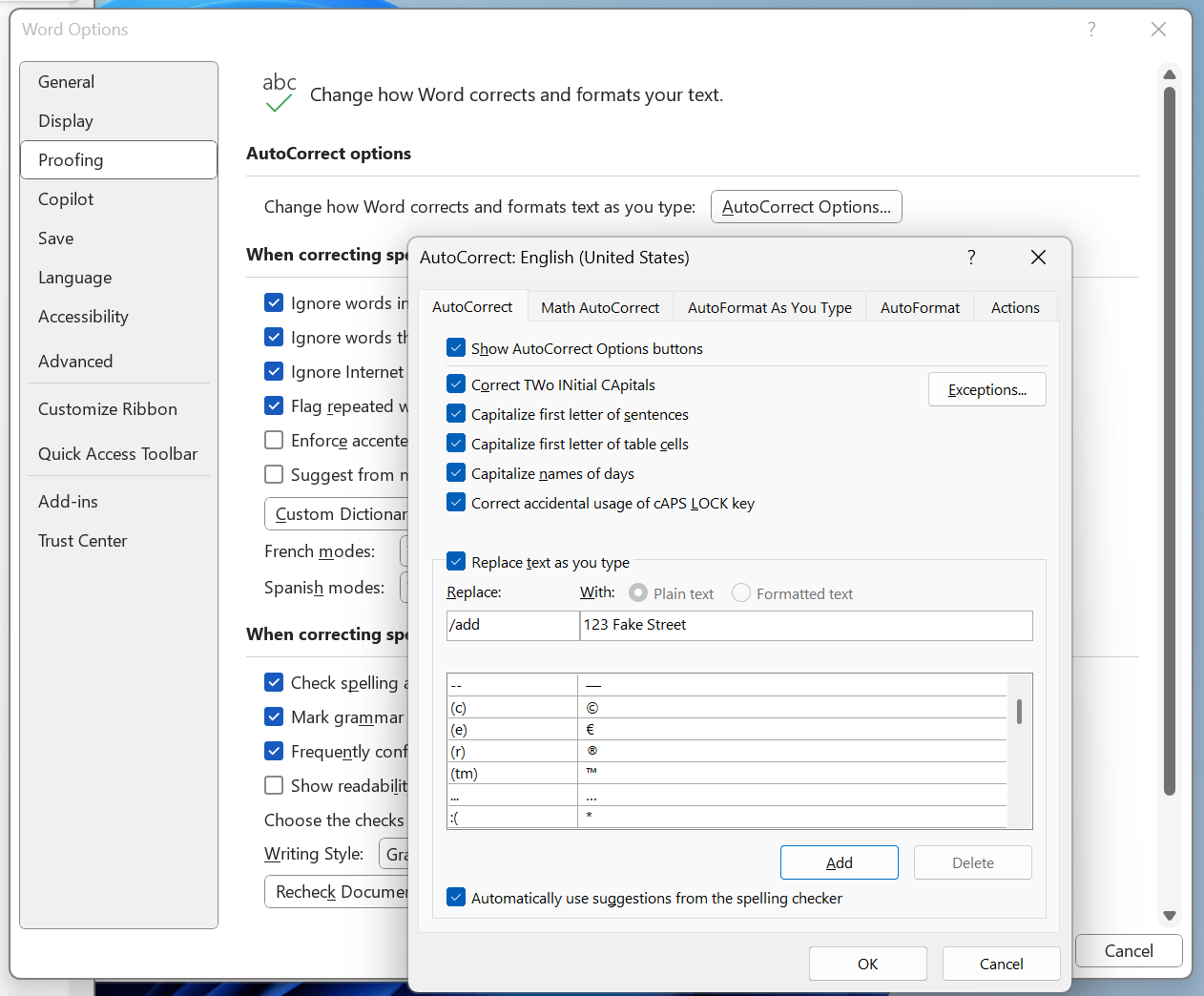Click the abc spell-check icon
Viewport: 1204px width, 996px height.
pyautogui.click(x=279, y=91)
